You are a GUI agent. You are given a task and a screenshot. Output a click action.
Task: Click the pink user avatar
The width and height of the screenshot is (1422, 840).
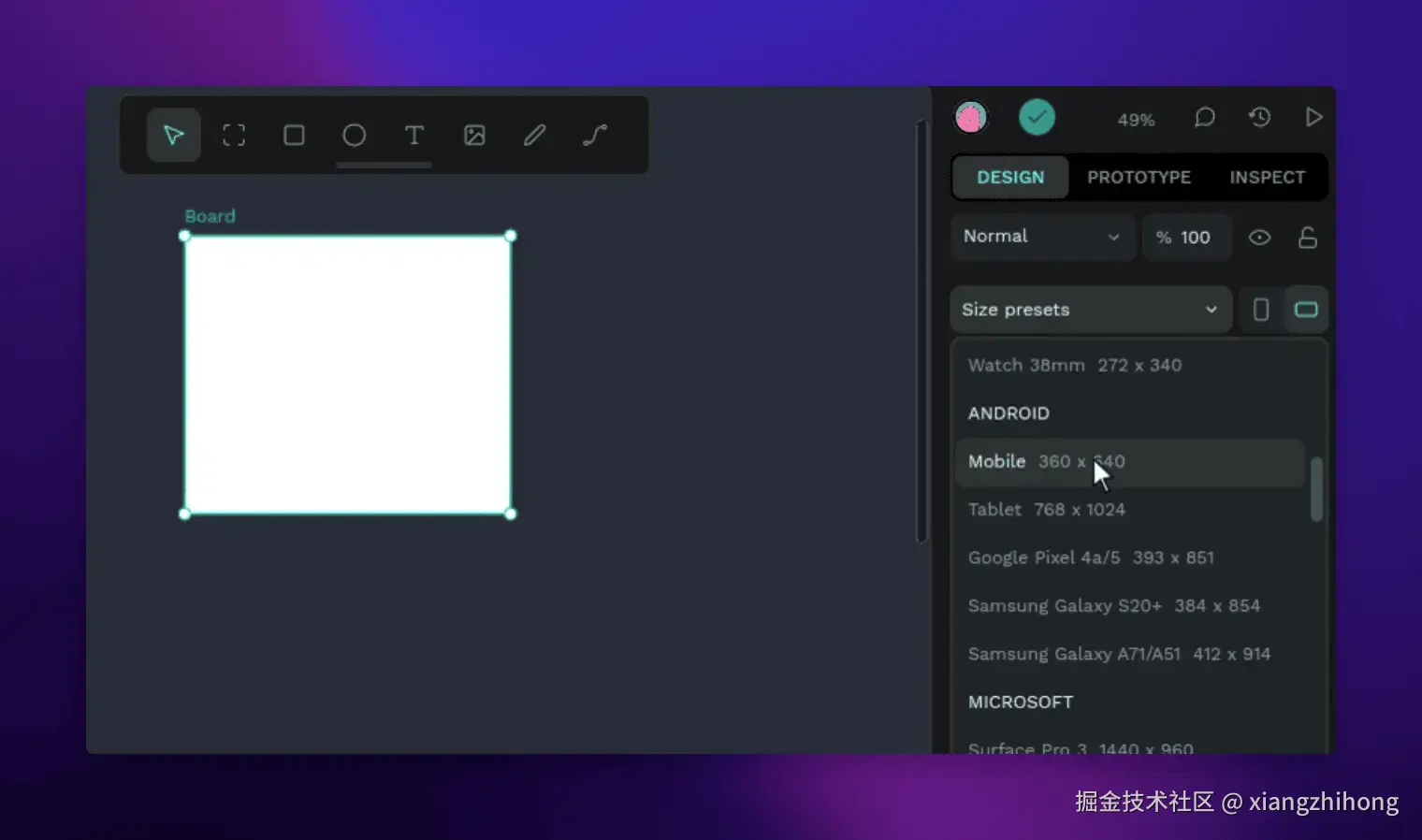[971, 118]
